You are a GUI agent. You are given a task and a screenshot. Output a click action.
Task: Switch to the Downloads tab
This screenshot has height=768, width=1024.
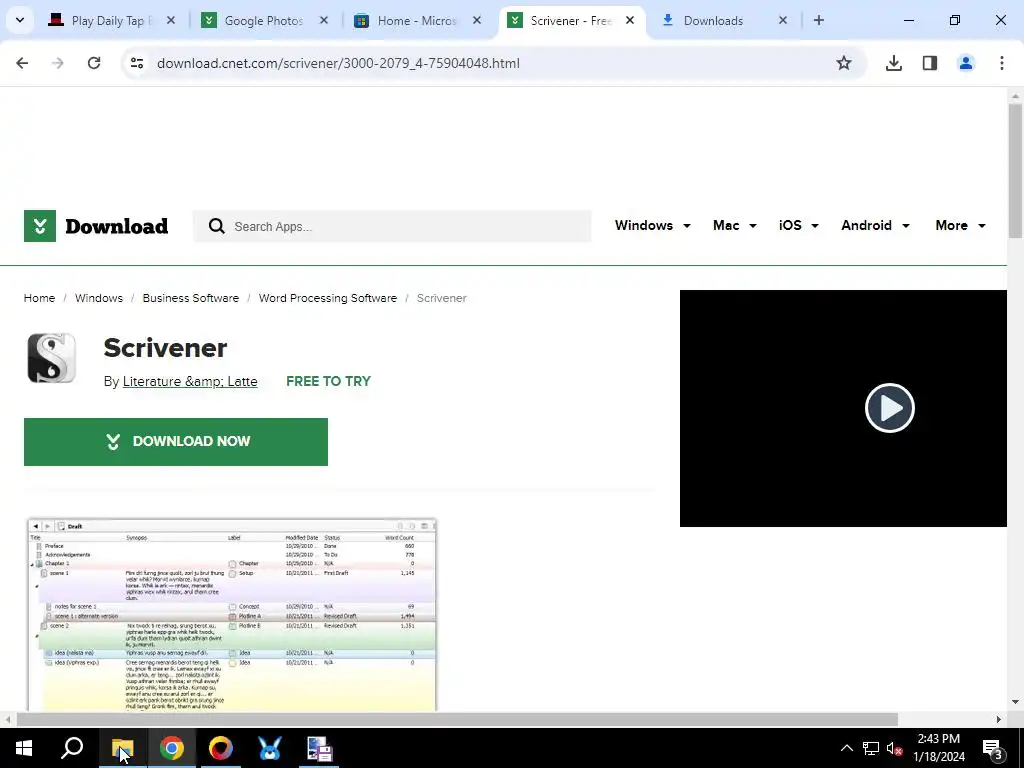pyautogui.click(x=715, y=21)
